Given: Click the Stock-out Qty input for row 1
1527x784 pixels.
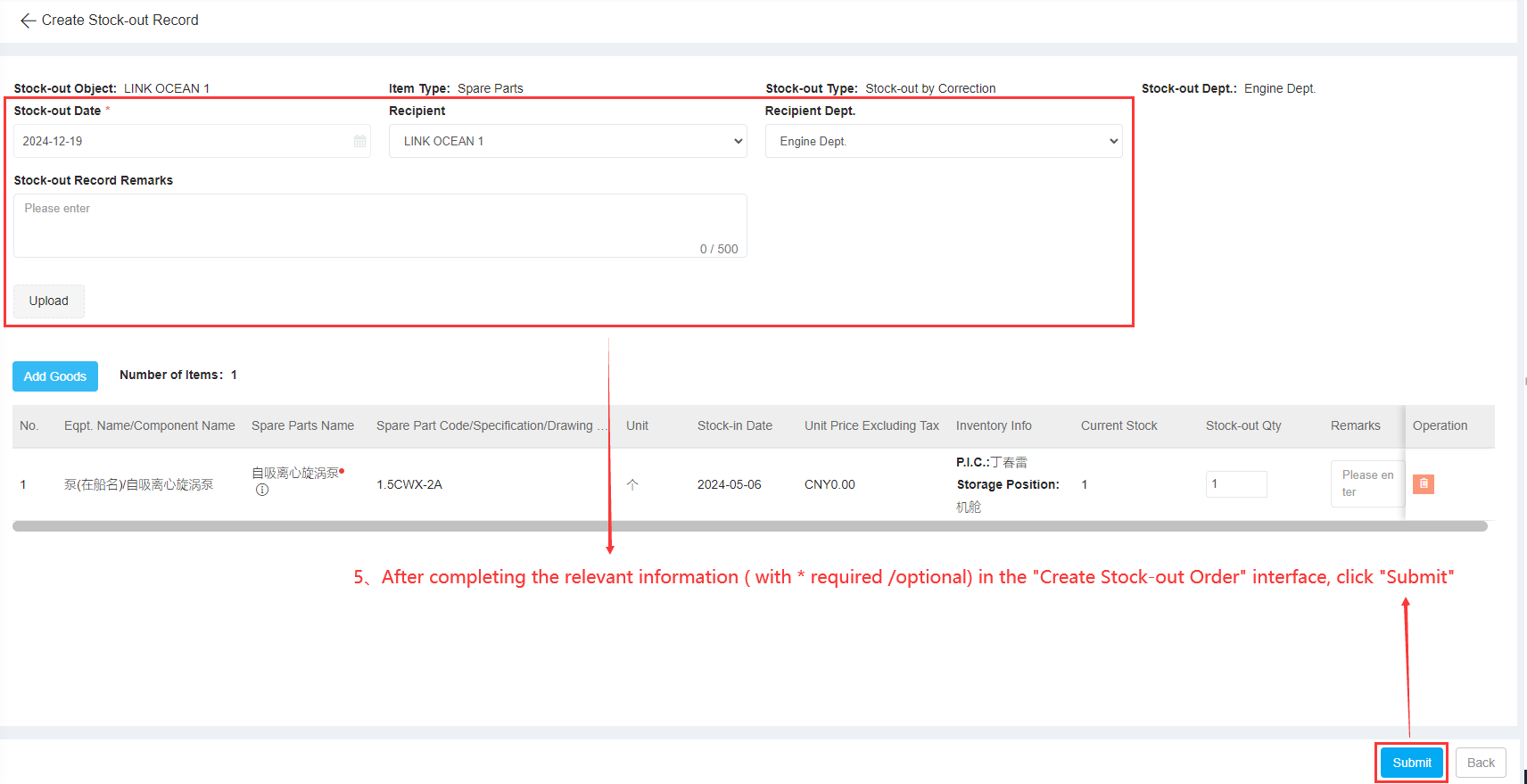Looking at the screenshot, I should point(1236,484).
